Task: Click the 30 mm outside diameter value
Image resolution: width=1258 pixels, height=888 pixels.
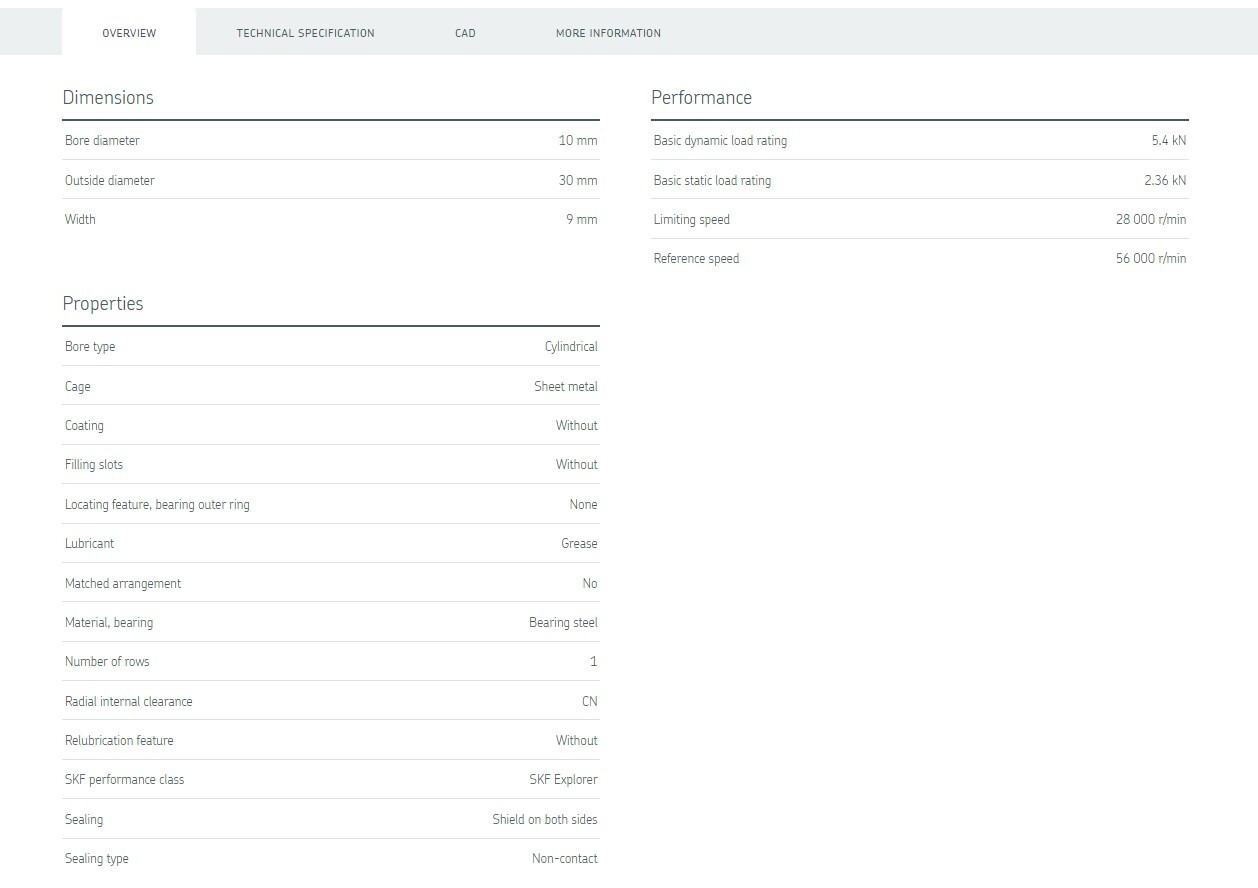Action: (578, 180)
